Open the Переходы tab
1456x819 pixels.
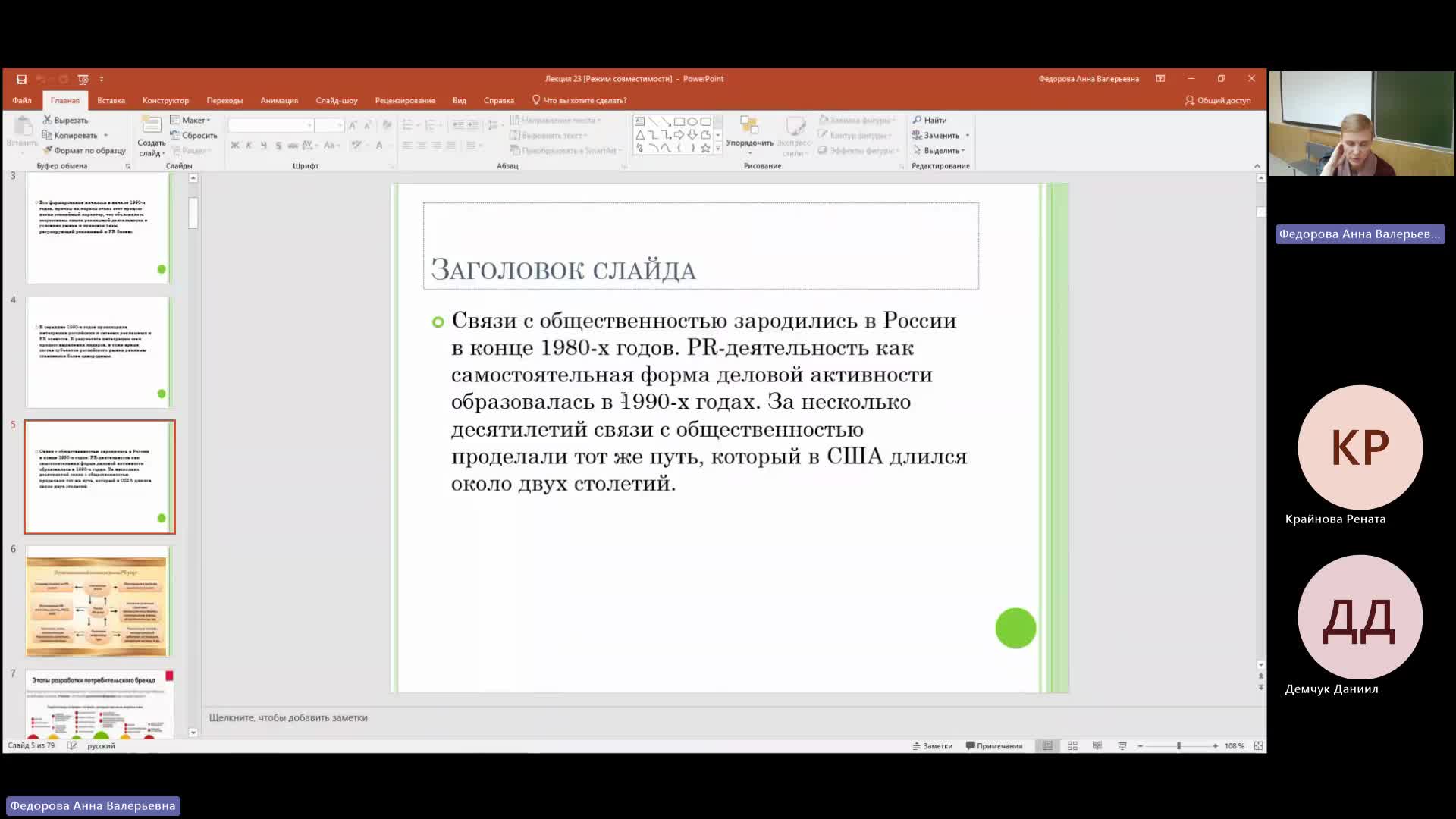[224, 100]
